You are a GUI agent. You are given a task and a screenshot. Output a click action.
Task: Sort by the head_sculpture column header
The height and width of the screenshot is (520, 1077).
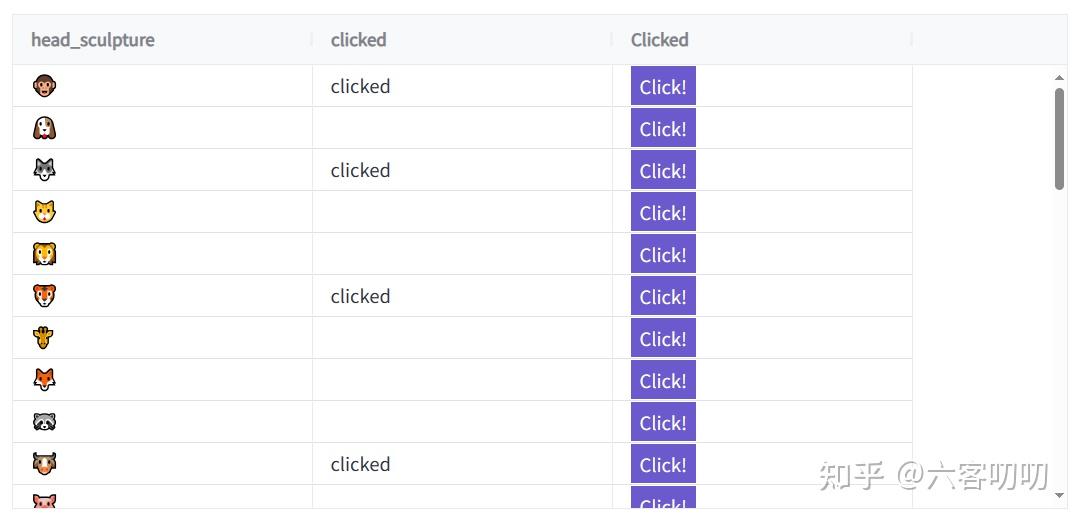click(x=93, y=40)
